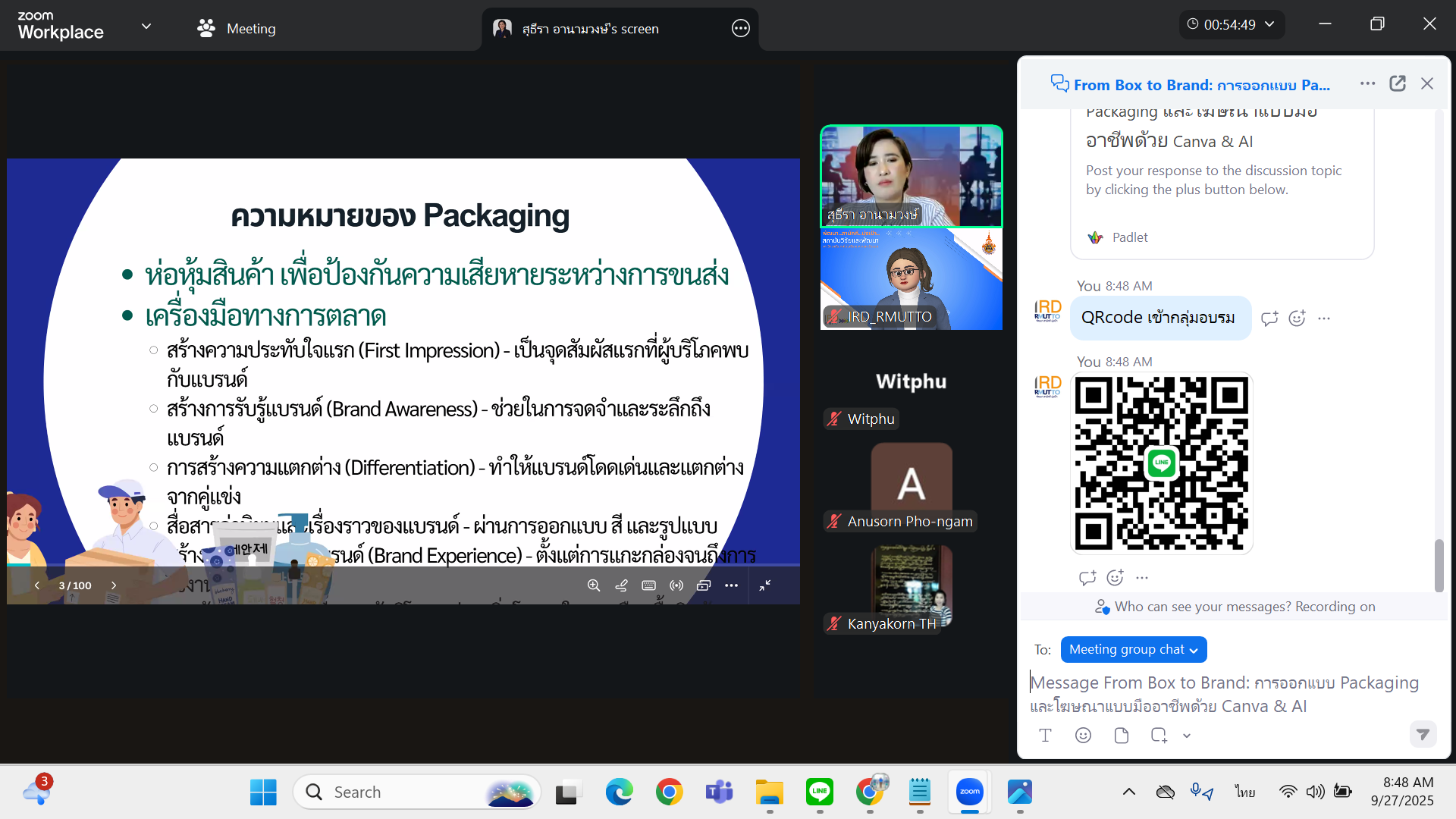Expand the meeting timer dropdown
The height and width of the screenshot is (819, 1456).
1270,24
